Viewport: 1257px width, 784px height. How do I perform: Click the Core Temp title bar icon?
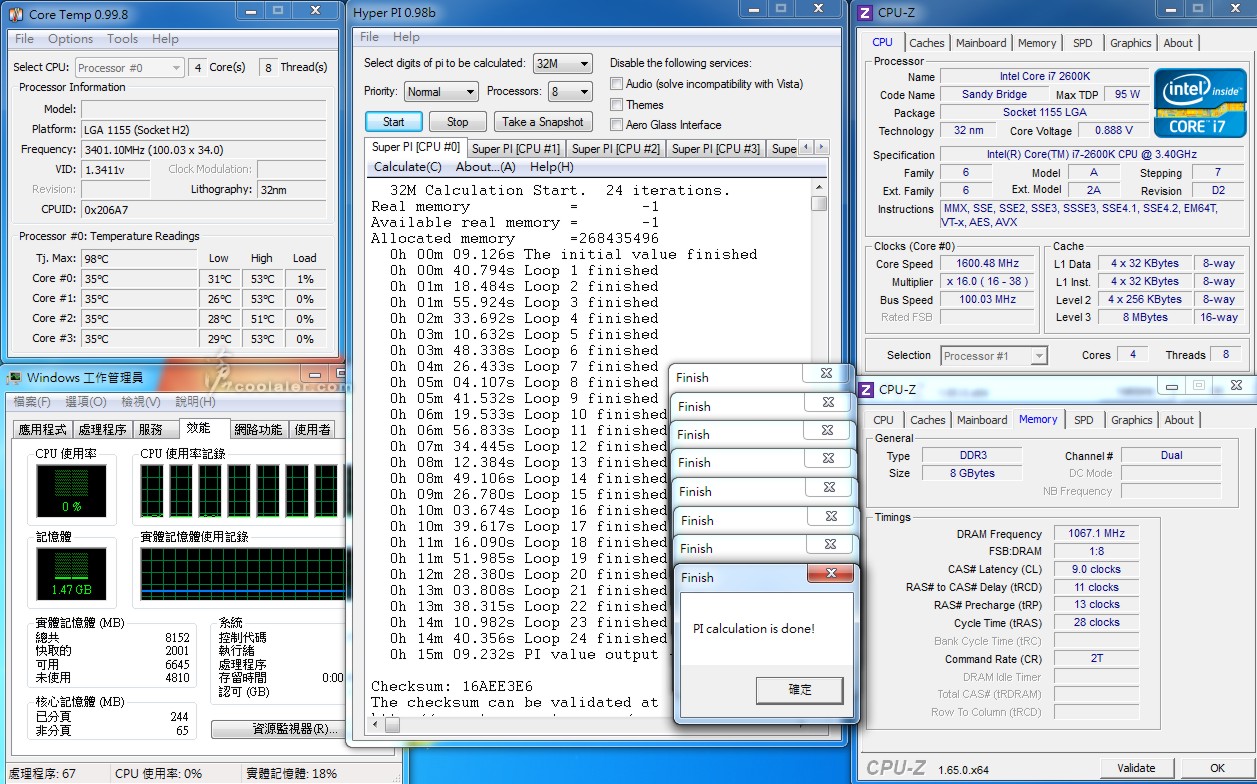coord(16,14)
